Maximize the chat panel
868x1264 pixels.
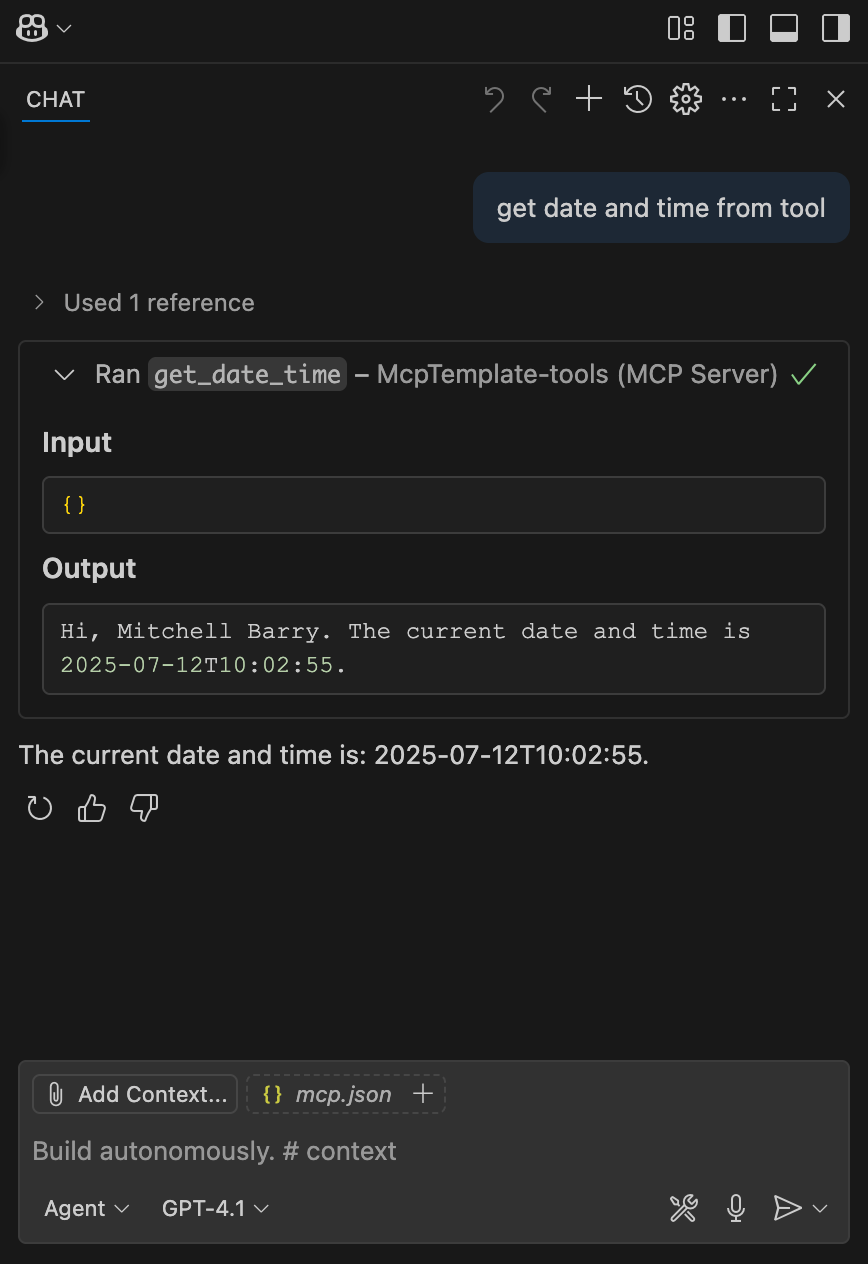(784, 99)
